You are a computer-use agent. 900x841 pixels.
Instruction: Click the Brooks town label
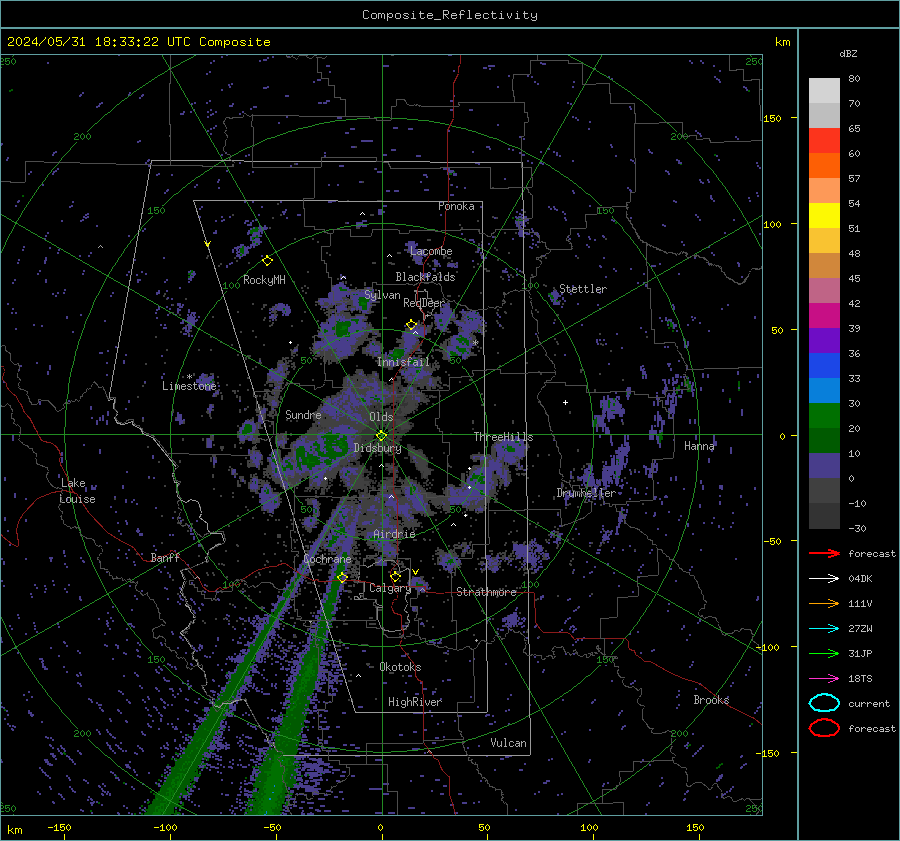[x=711, y=700]
